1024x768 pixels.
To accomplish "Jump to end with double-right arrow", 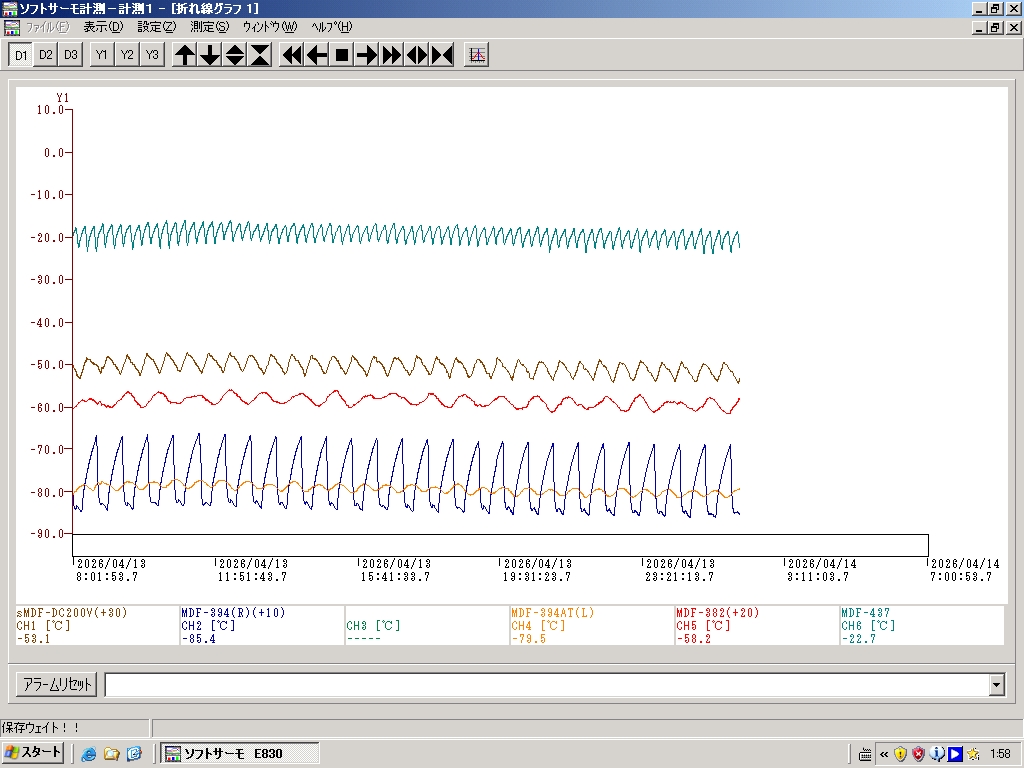I will (x=392, y=55).
